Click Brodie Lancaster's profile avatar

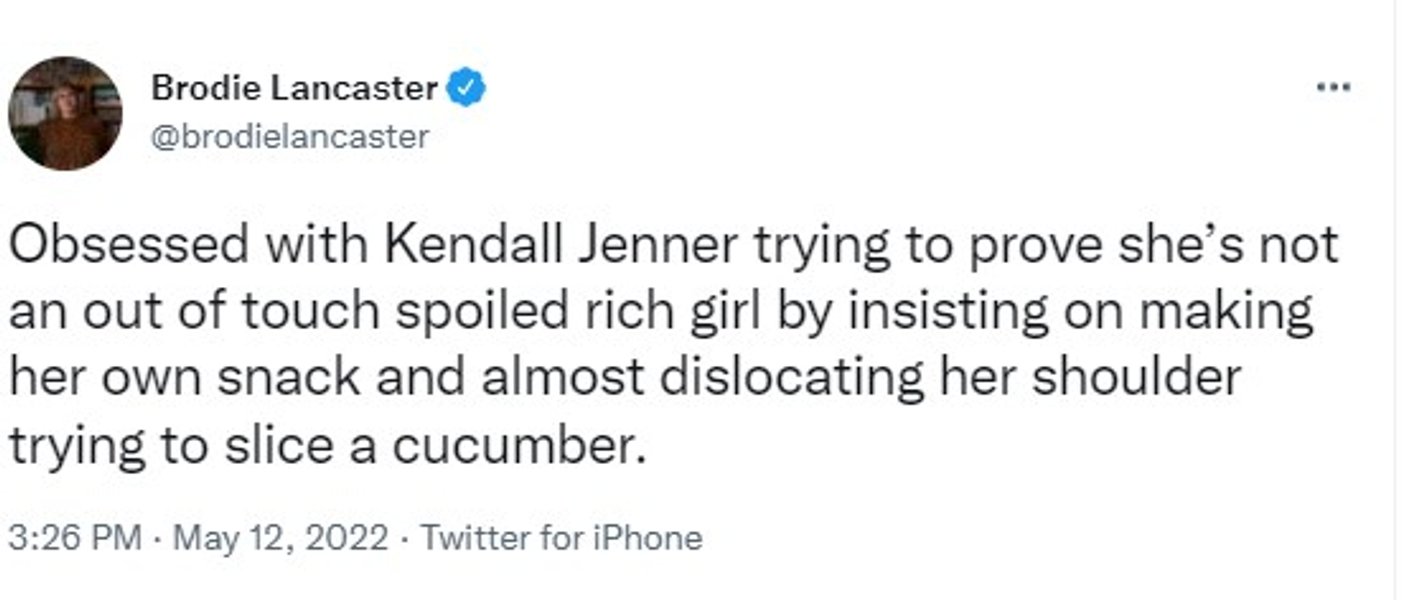click(x=65, y=113)
